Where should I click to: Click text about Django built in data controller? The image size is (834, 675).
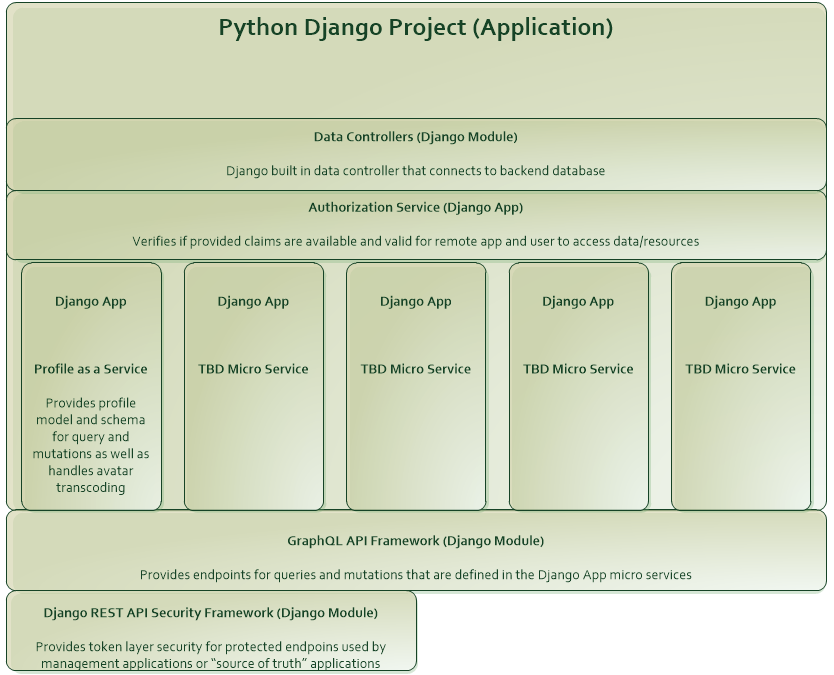point(415,171)
